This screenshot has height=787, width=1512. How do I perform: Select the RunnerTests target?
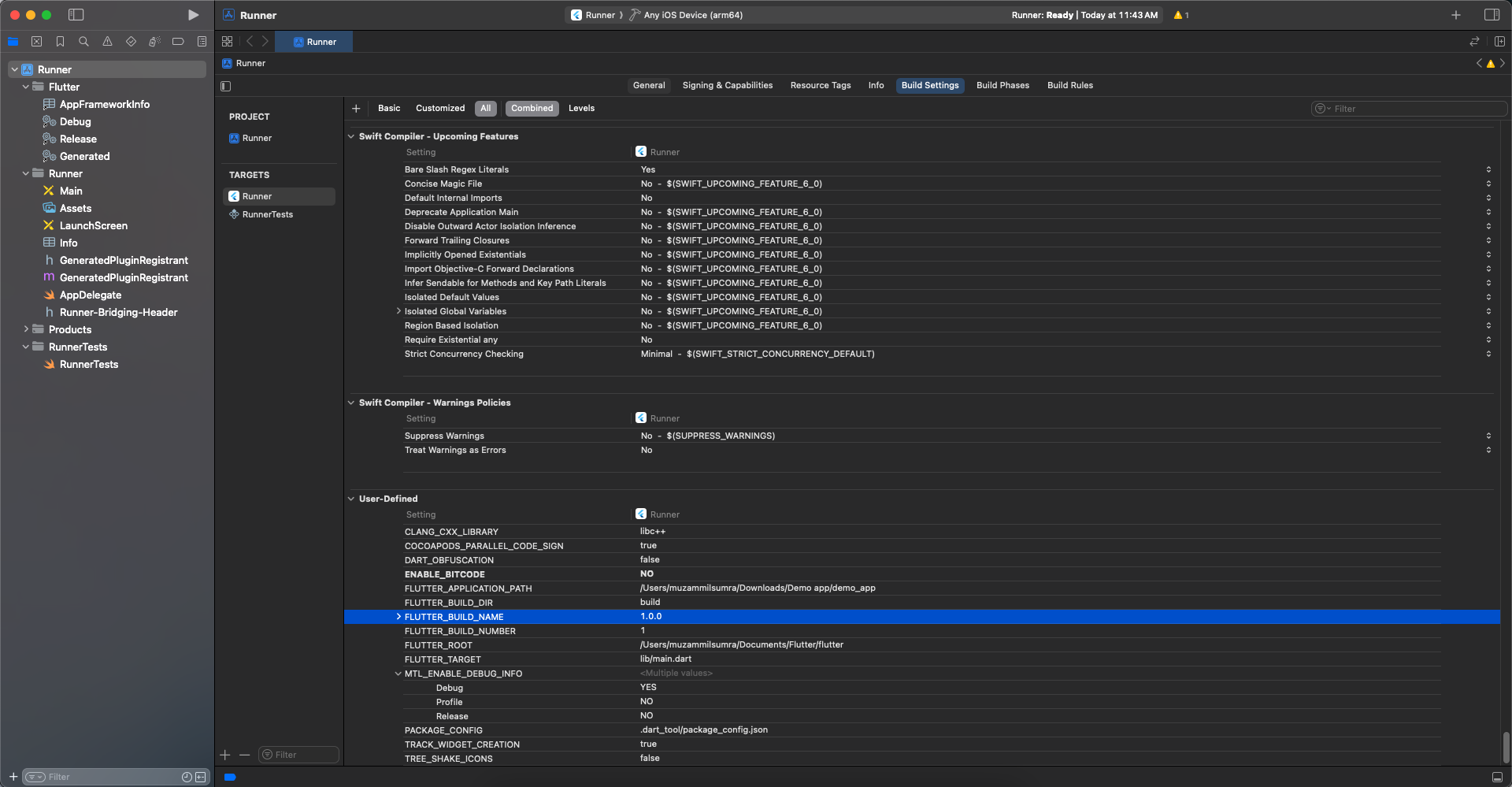click(267, 214)
